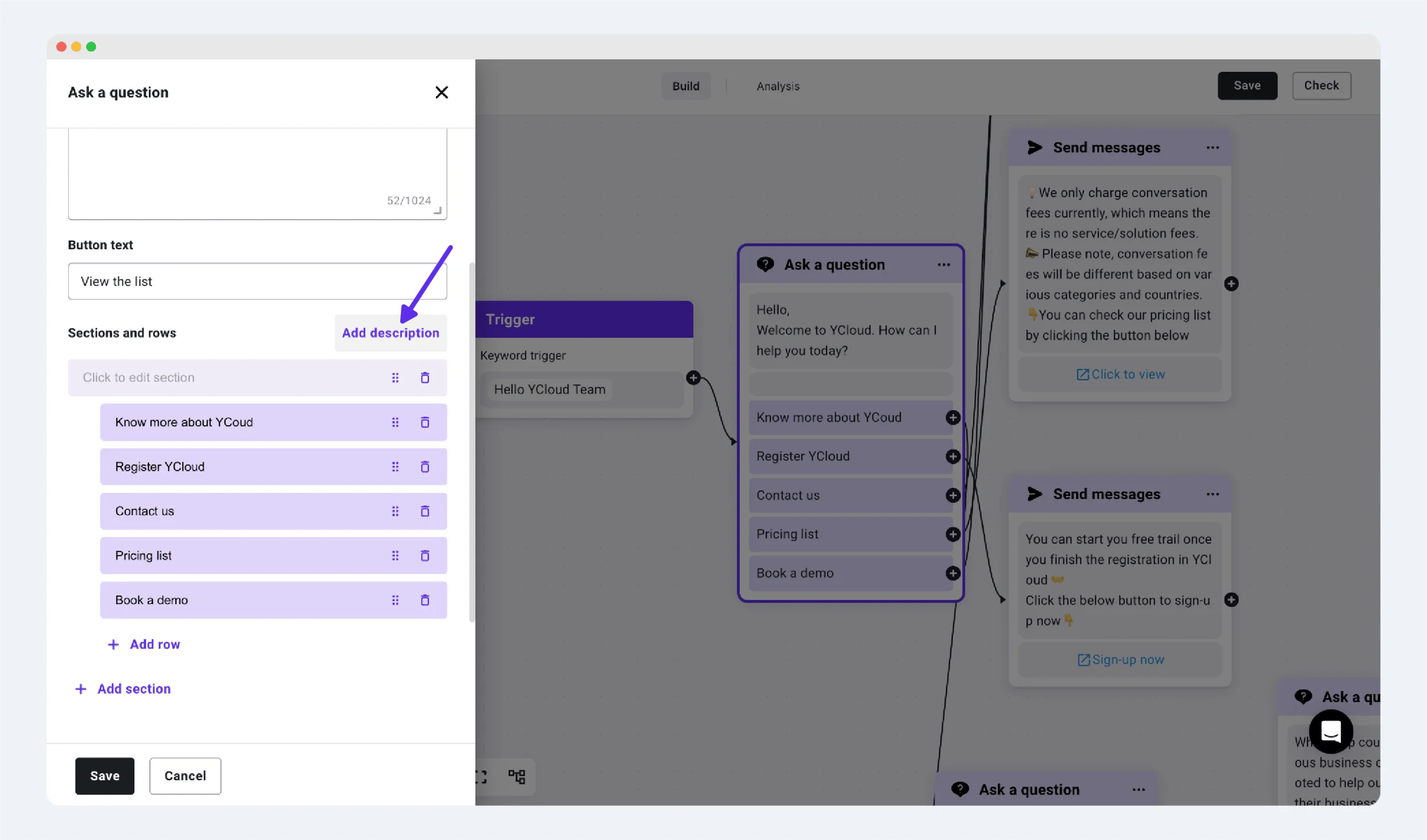Switch to the Build tab
The image size is (1427, 840).
click(x=686, y=86)
